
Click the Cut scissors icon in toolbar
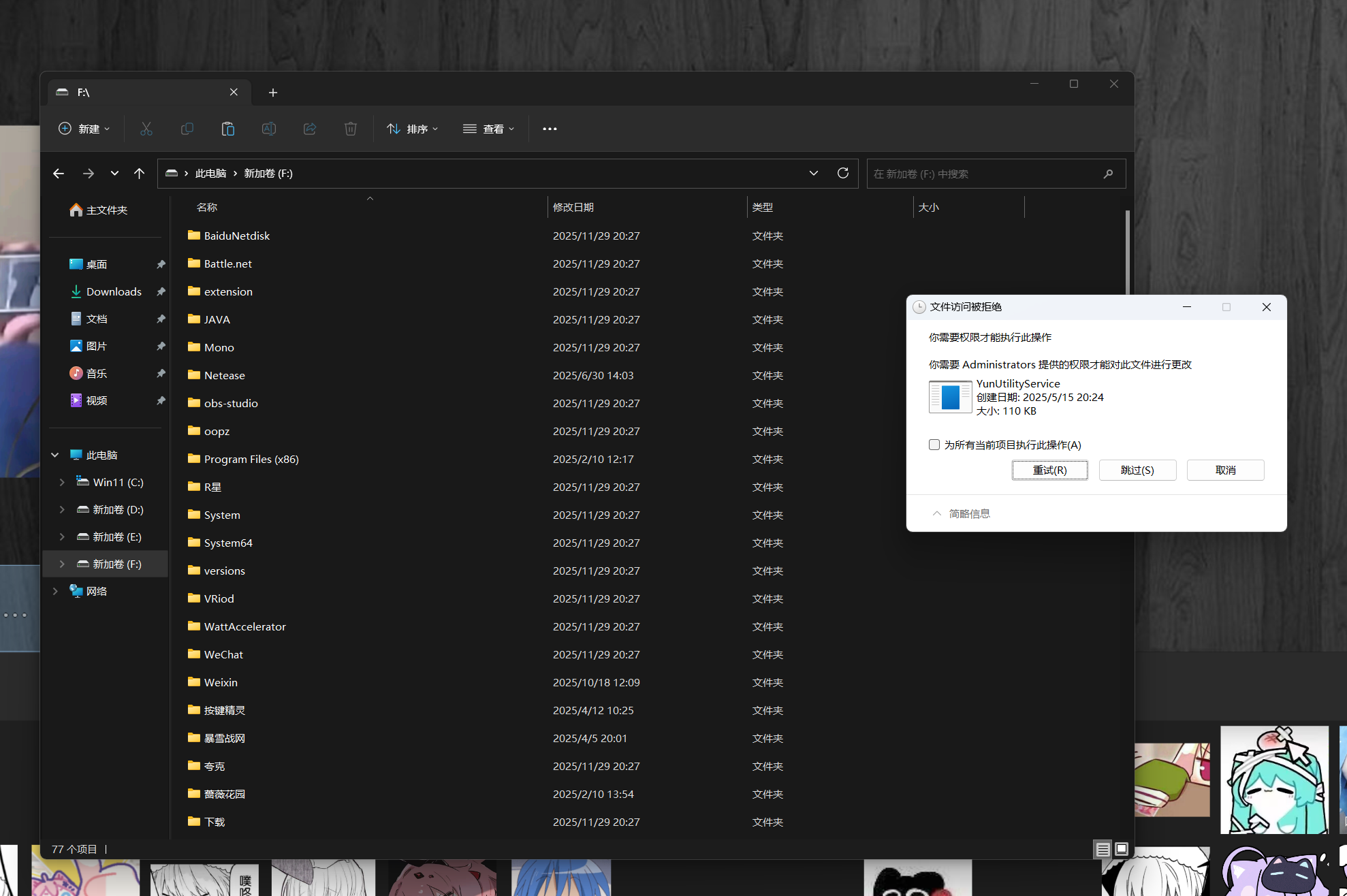click(x=146, y=129)
